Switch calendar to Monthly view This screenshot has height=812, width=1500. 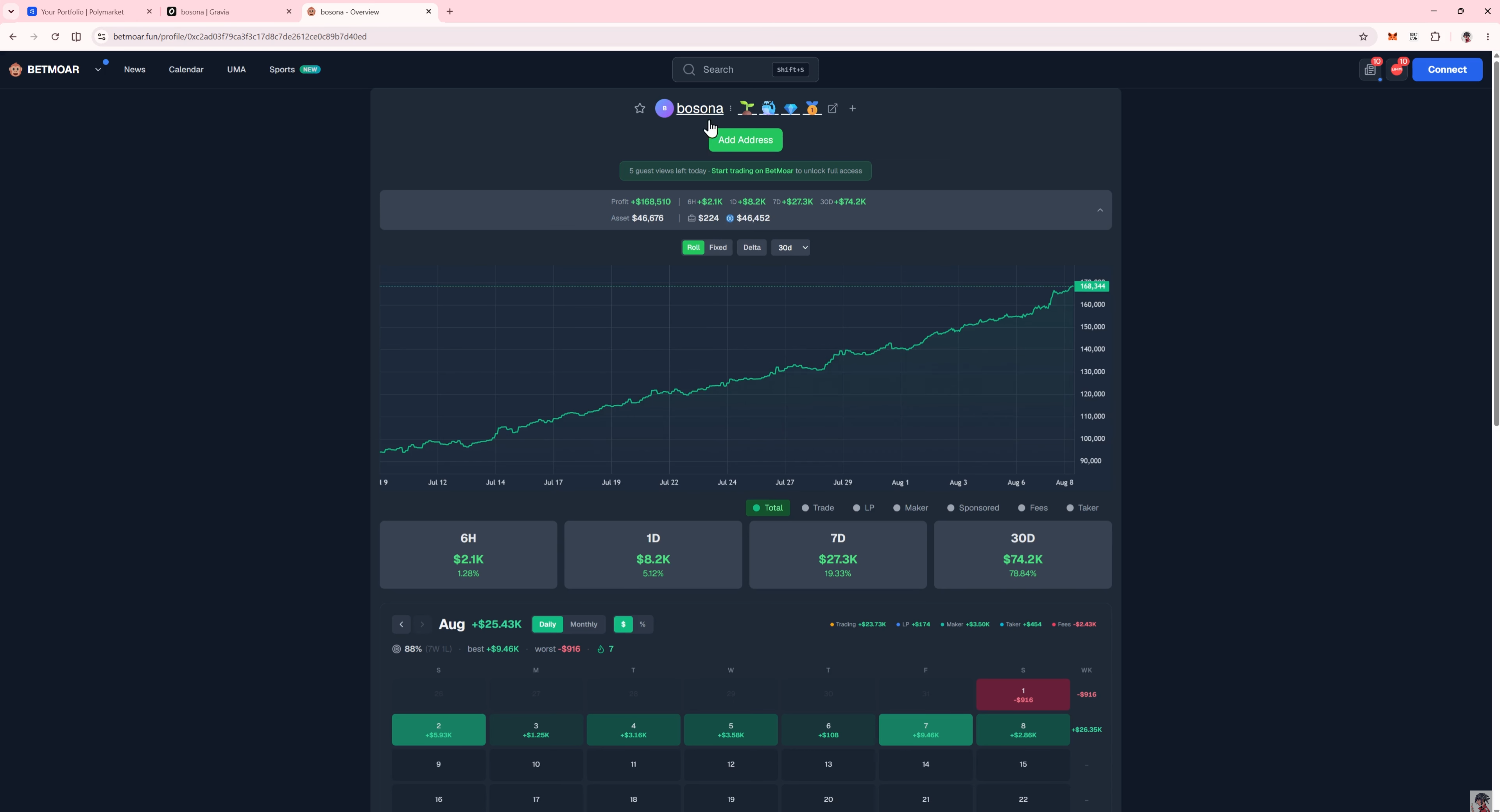tap(583, 624)
